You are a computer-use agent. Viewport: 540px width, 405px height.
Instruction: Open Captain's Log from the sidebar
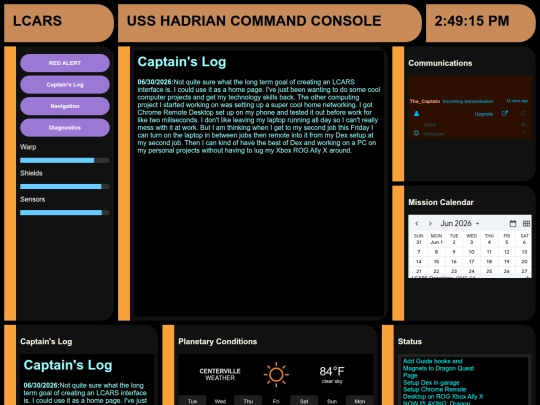pos(65,85)
